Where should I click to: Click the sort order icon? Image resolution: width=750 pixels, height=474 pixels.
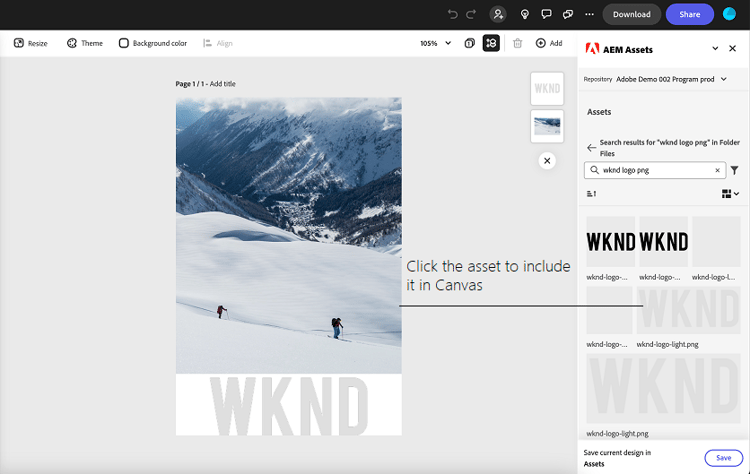tap(591, 194)
